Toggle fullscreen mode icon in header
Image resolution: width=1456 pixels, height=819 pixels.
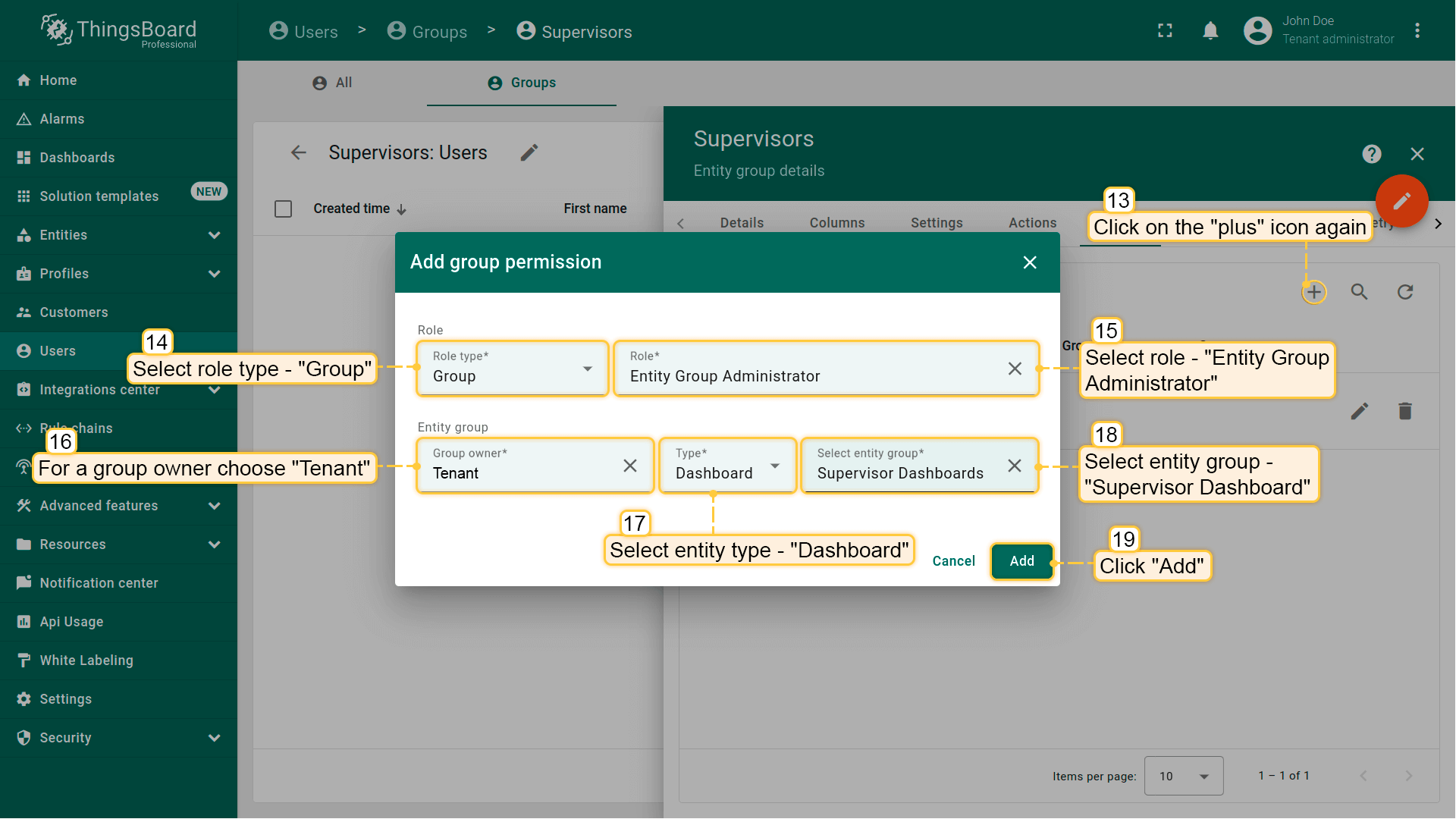point(1165,31)
